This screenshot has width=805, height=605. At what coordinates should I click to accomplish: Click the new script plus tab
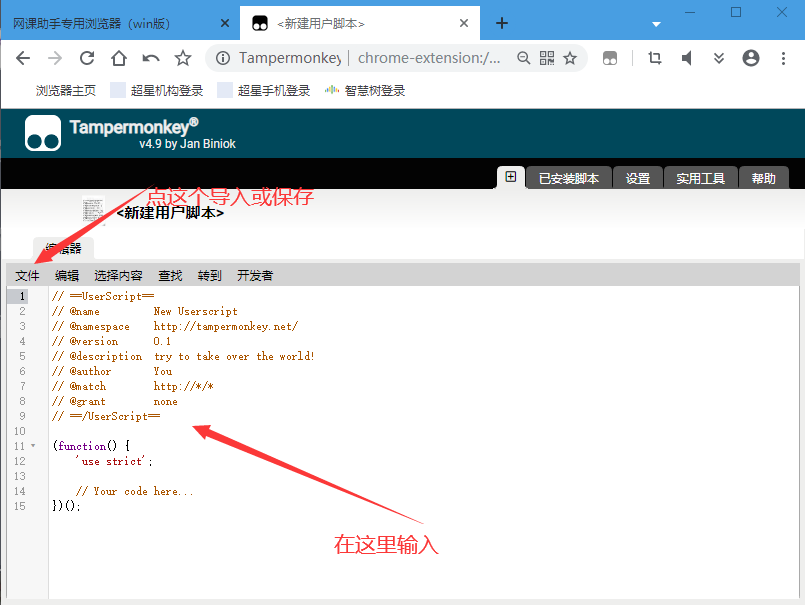point(511,177)
